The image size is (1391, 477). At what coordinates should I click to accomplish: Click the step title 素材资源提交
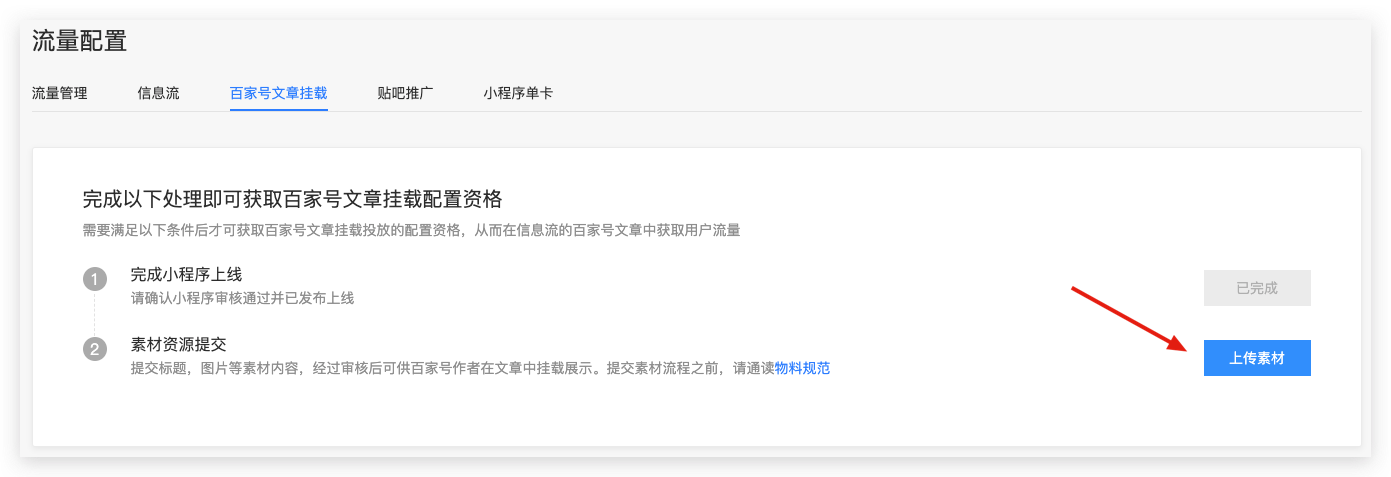(x=179, y=344)
